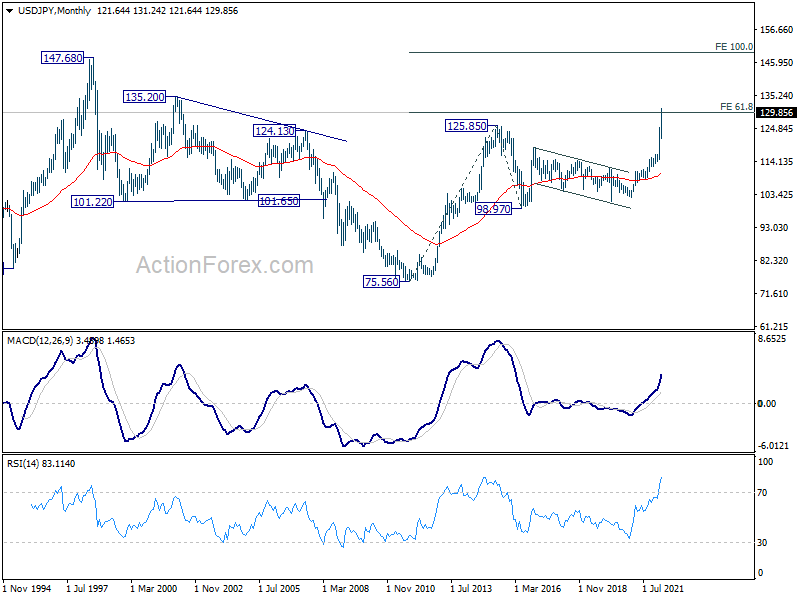Click the 93.030 price axis value
This screenshot has height=600, width=800.
pos(774,228)
